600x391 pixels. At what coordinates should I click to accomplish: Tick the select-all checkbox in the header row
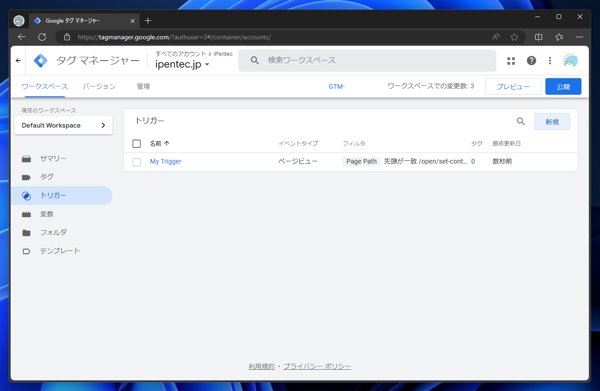coord(136,144)
